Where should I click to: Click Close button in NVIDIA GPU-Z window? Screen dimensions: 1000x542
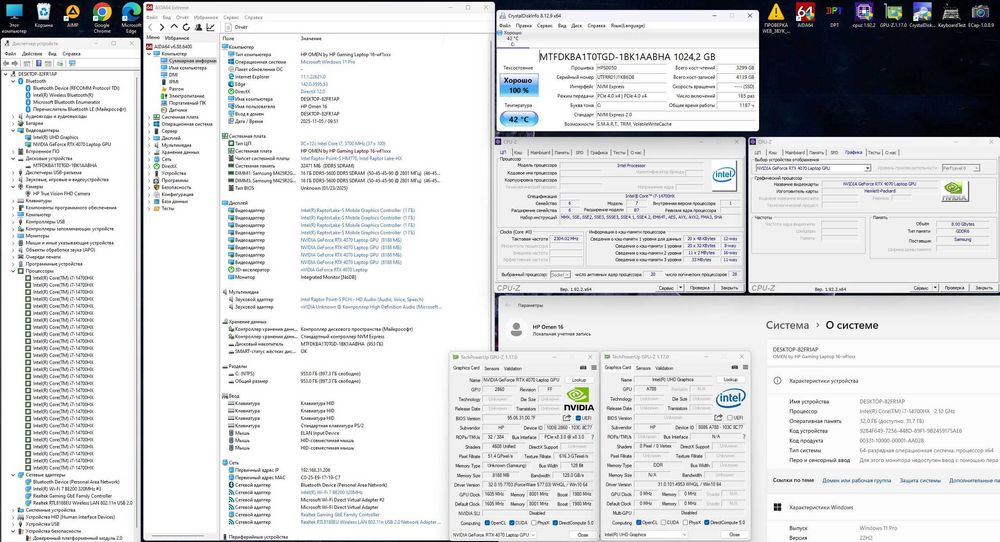(x=583, y=535)
